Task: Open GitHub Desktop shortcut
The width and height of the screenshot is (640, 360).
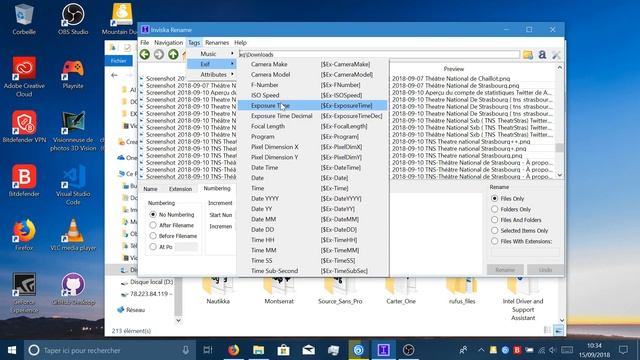Action: (73, 289)
